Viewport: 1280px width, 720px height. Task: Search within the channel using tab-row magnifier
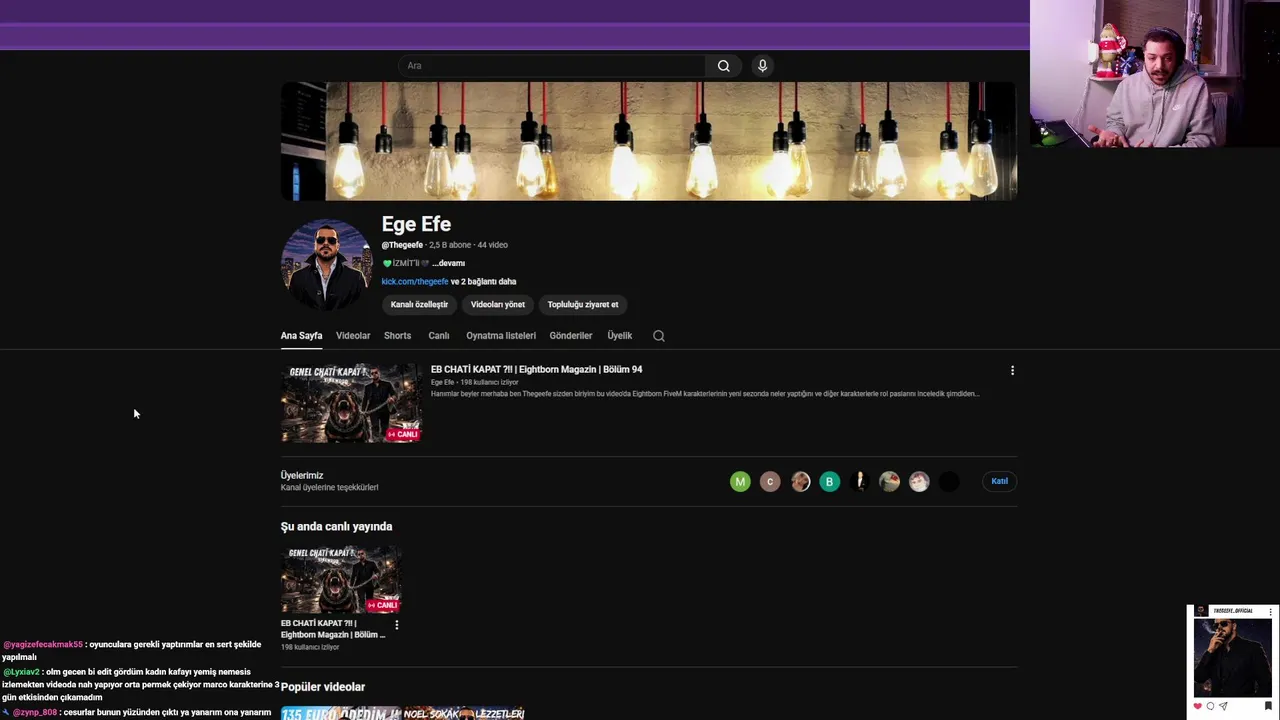pos(658,336)
